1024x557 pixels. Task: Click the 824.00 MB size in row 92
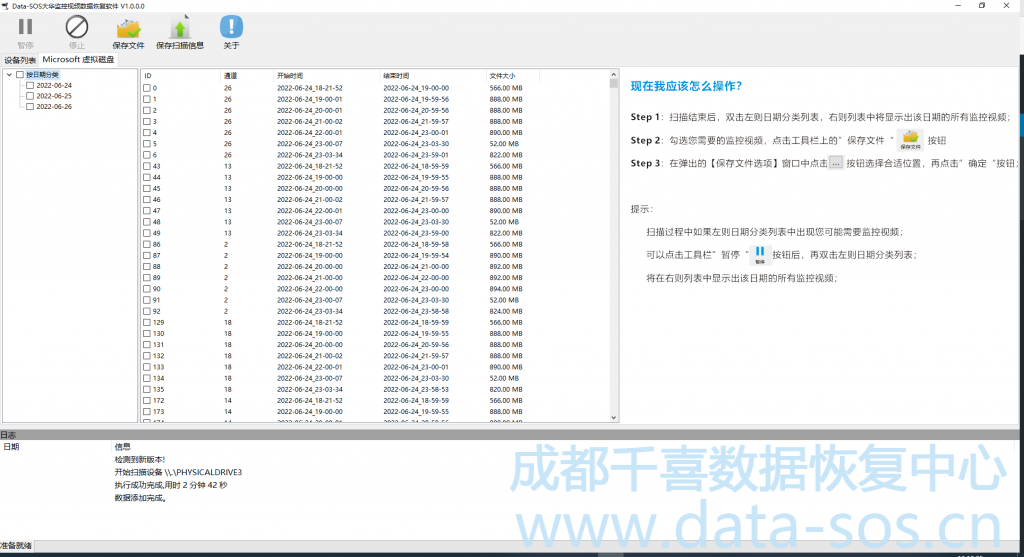[505, 311]
